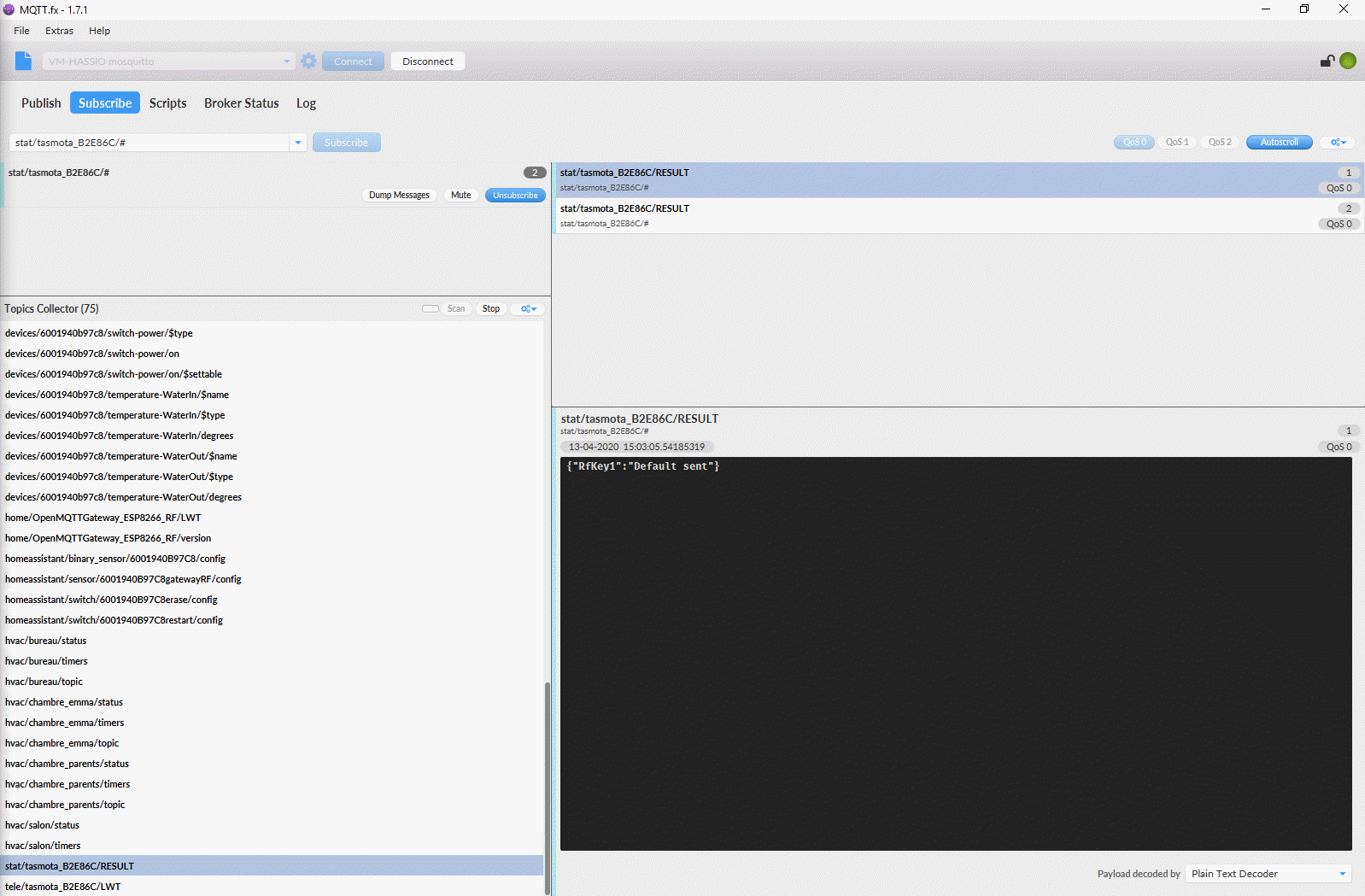Screen dimensions: 1365x896
Task: Toggle the Autoscroll button
Action: click(1279, 143)
